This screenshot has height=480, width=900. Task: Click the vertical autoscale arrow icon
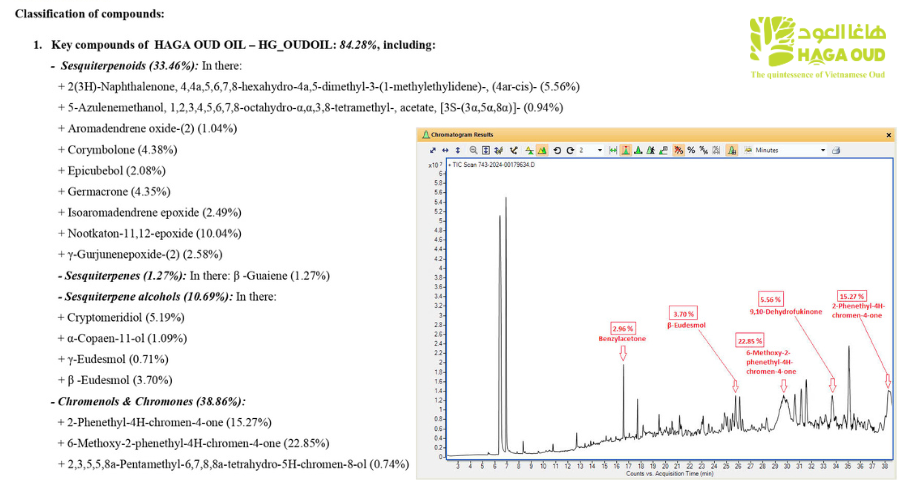tap(458, 150)
